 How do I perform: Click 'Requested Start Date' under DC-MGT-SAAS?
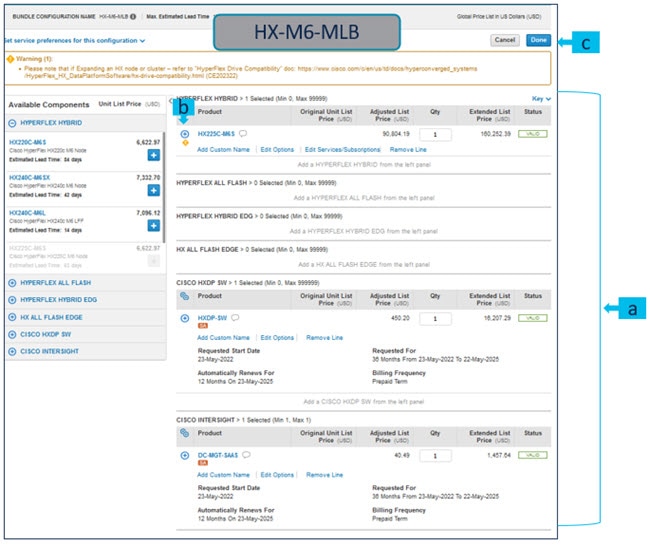point(229,488)
